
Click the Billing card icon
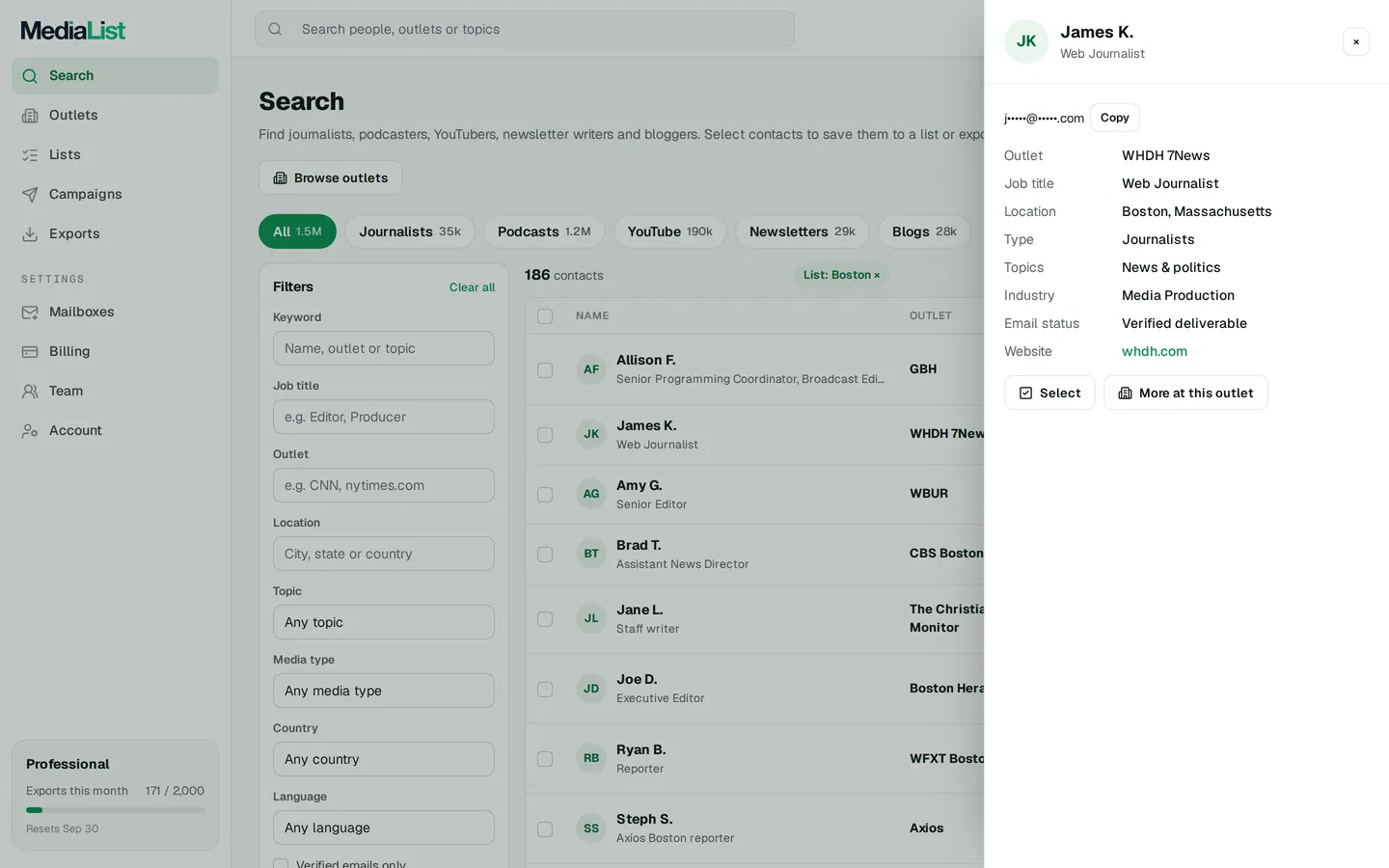(x=30, y=351)
